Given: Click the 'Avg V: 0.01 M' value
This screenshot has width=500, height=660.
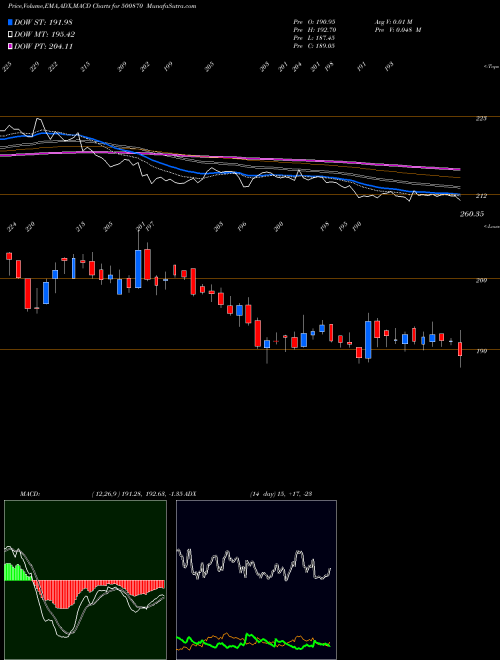Looking at the screenshot, I should (x=393, y=21).
